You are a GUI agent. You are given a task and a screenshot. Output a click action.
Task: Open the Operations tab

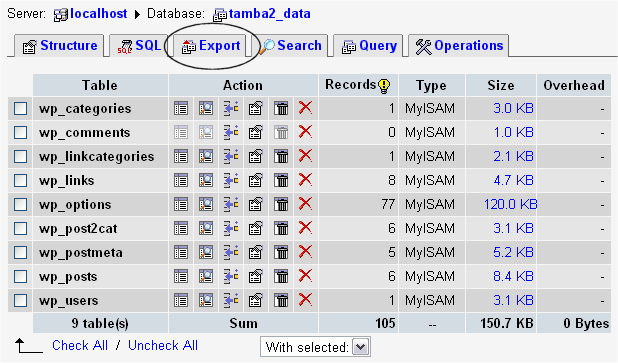[x=459, y=46]
